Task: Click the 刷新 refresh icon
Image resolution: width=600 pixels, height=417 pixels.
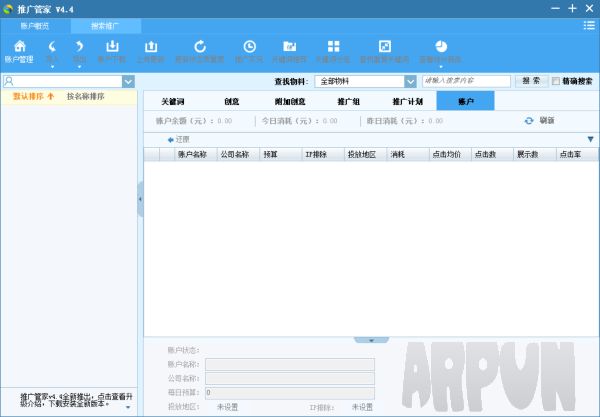Action: coord(529,121)
